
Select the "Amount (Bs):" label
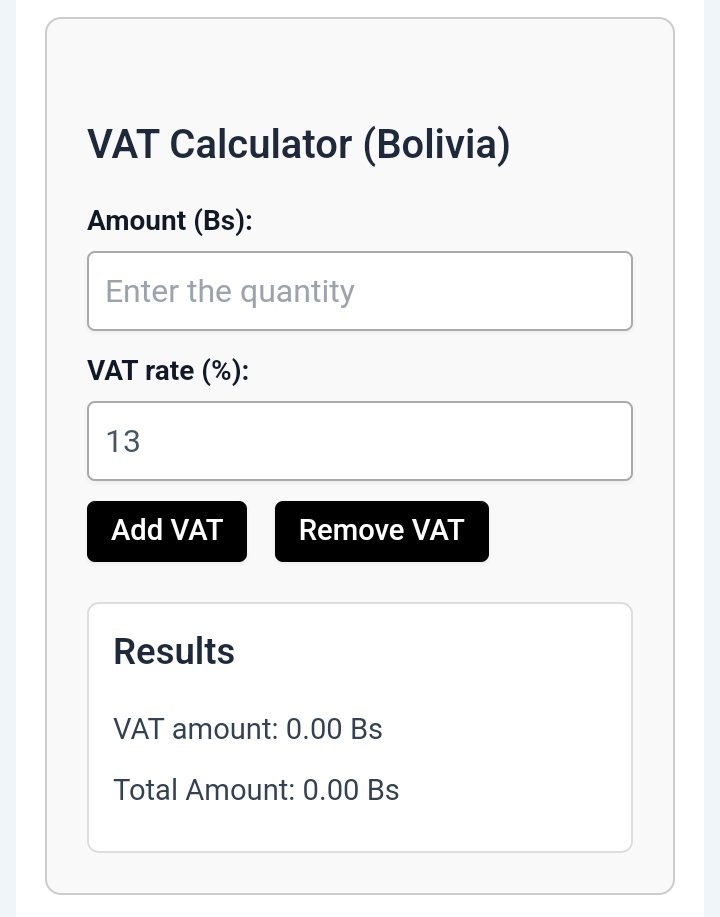tap(170, 220)
